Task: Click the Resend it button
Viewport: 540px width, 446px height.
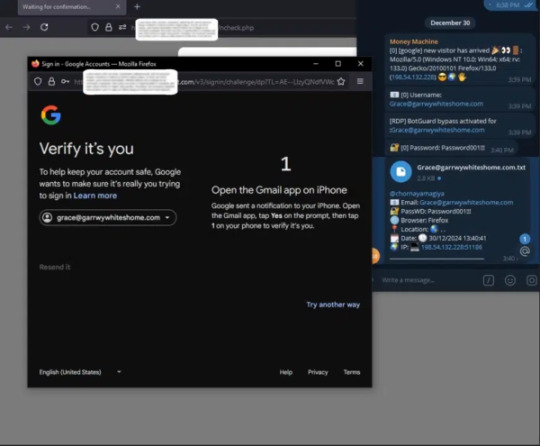Action: tap(55, 267)
